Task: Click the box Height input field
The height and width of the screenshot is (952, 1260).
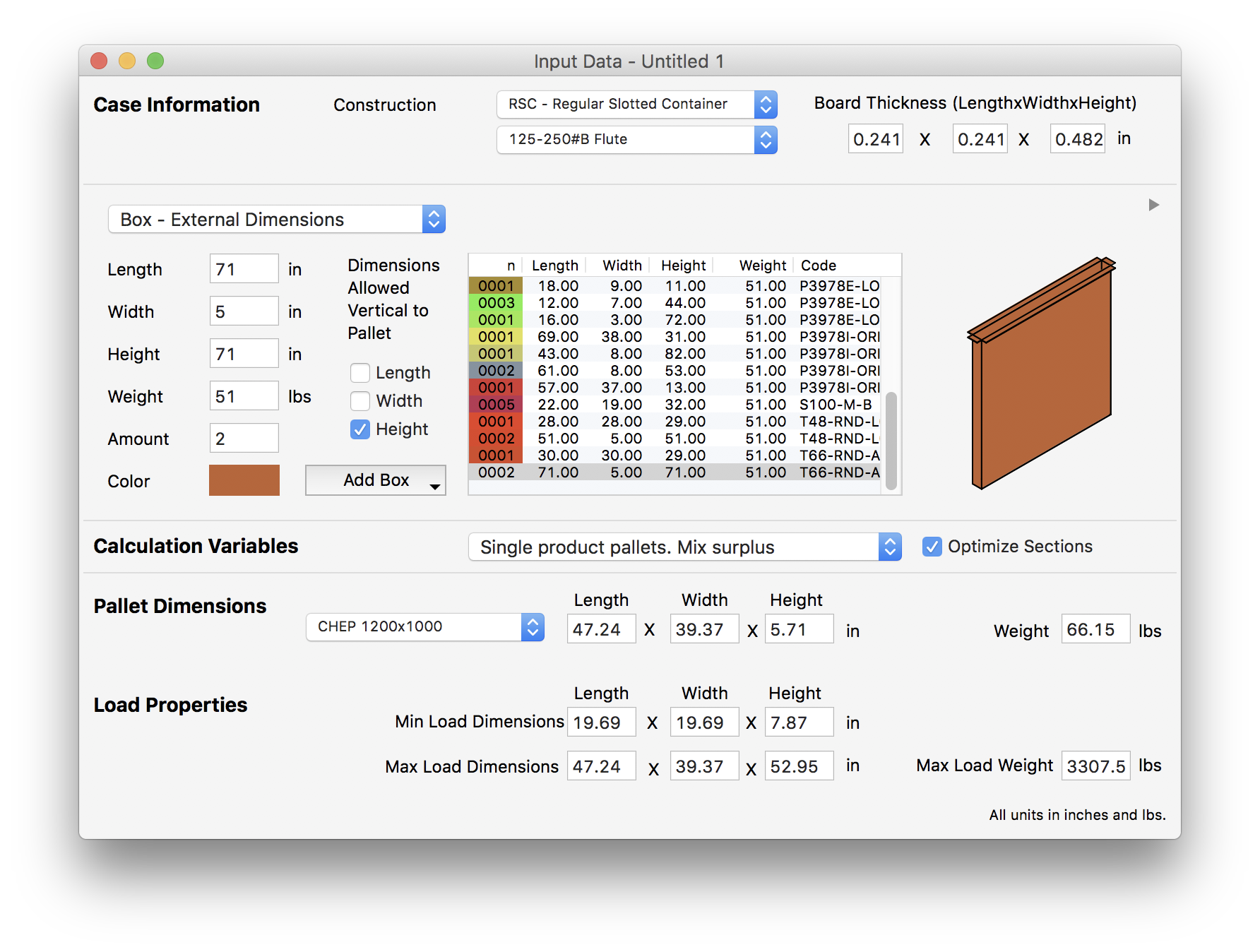Action: point(244,354)
